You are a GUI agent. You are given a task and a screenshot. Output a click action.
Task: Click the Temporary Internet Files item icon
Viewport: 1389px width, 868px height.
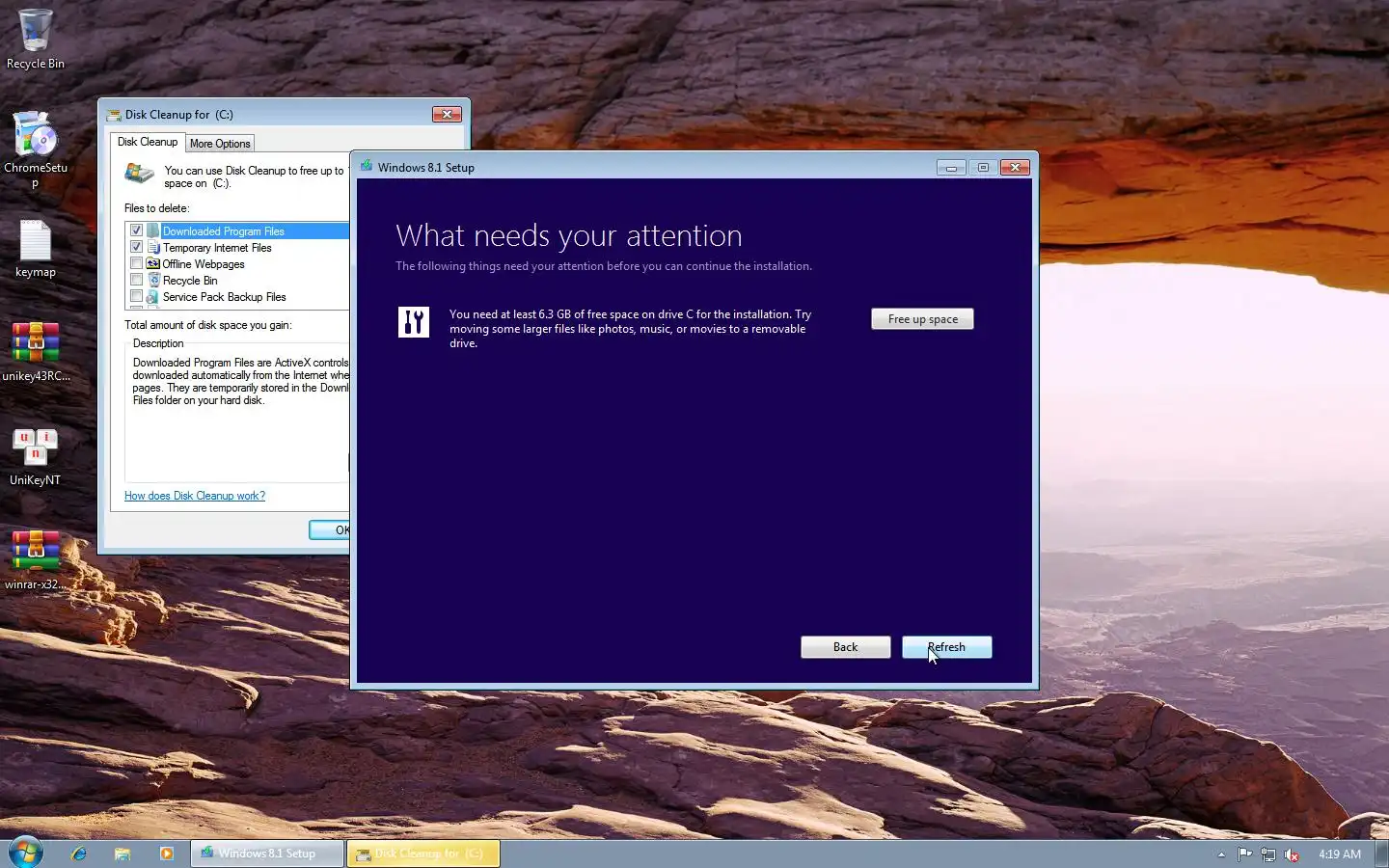(x=152, y=247)
